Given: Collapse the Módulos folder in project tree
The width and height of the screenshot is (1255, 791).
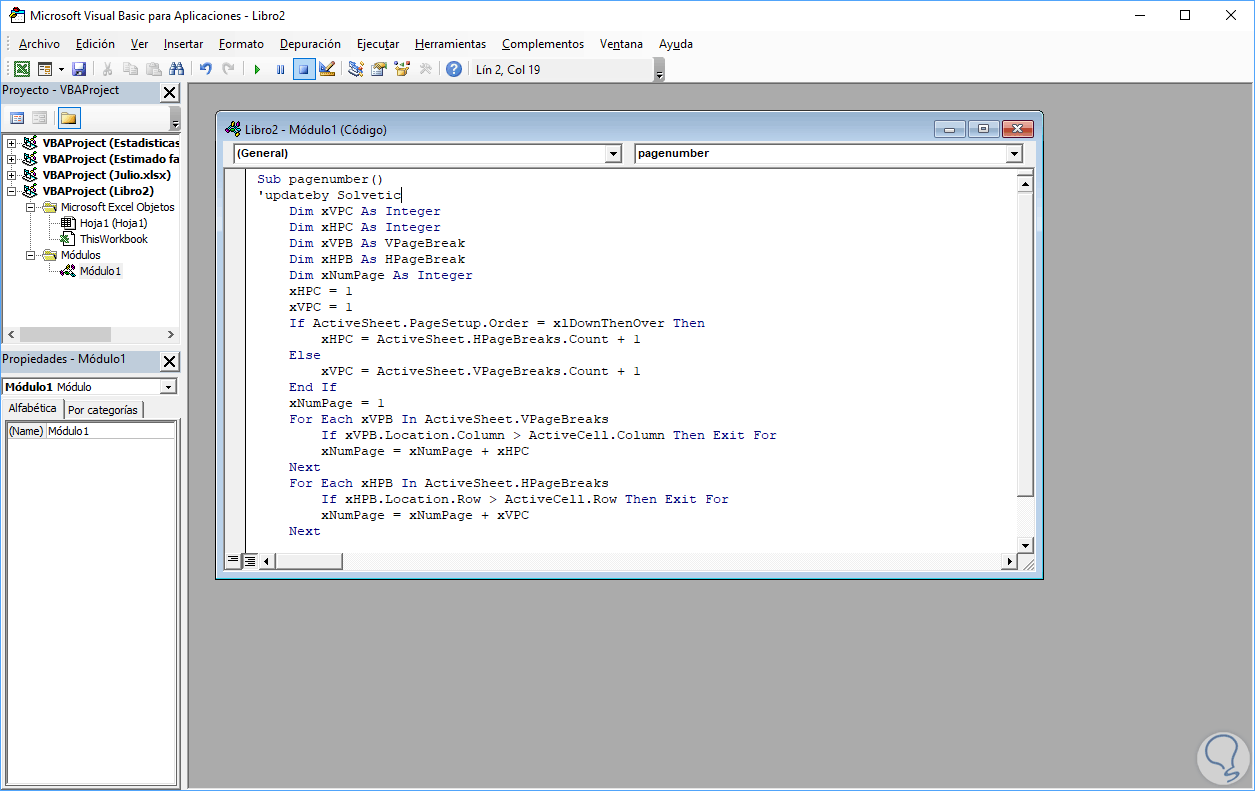Looking at the screenshot, I should [x=31, y=255].
